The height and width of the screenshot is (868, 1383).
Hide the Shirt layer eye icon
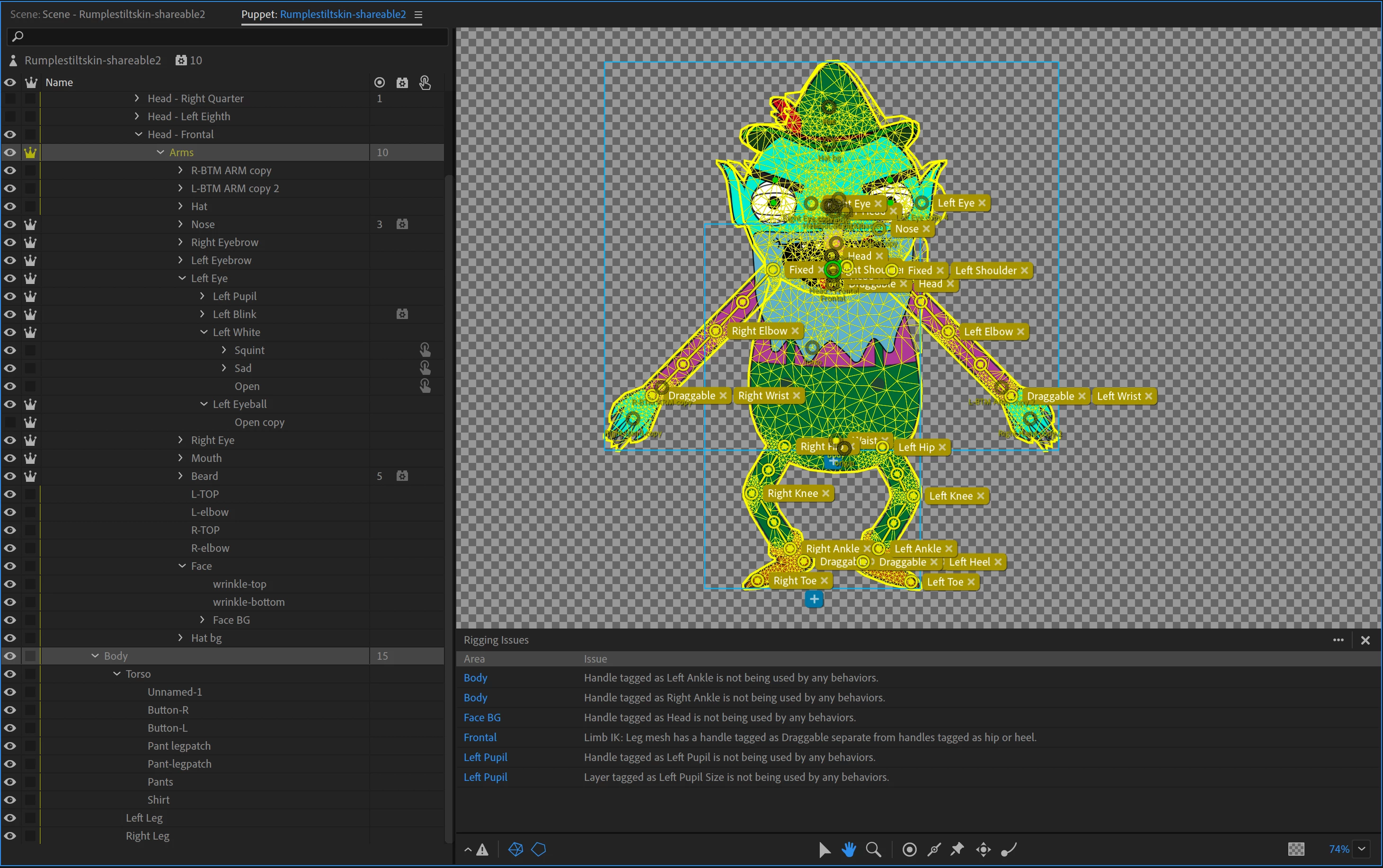[x=10, y=800]
